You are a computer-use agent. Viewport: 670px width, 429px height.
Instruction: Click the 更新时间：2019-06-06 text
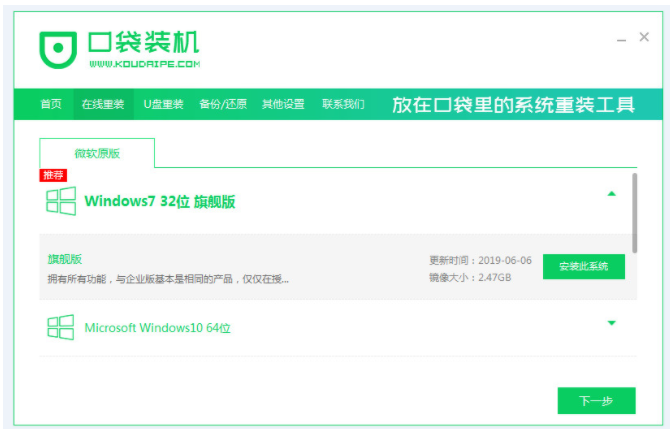click(x=481, y=260)
